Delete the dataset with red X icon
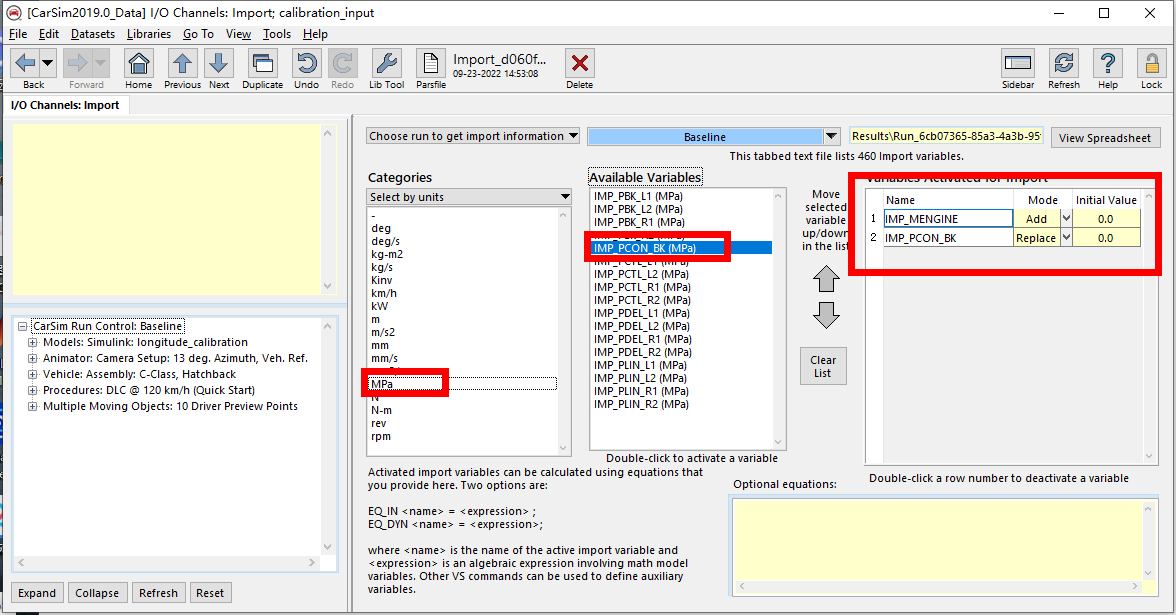Screen dimensions: 1176x615 [x=579, y=64]
